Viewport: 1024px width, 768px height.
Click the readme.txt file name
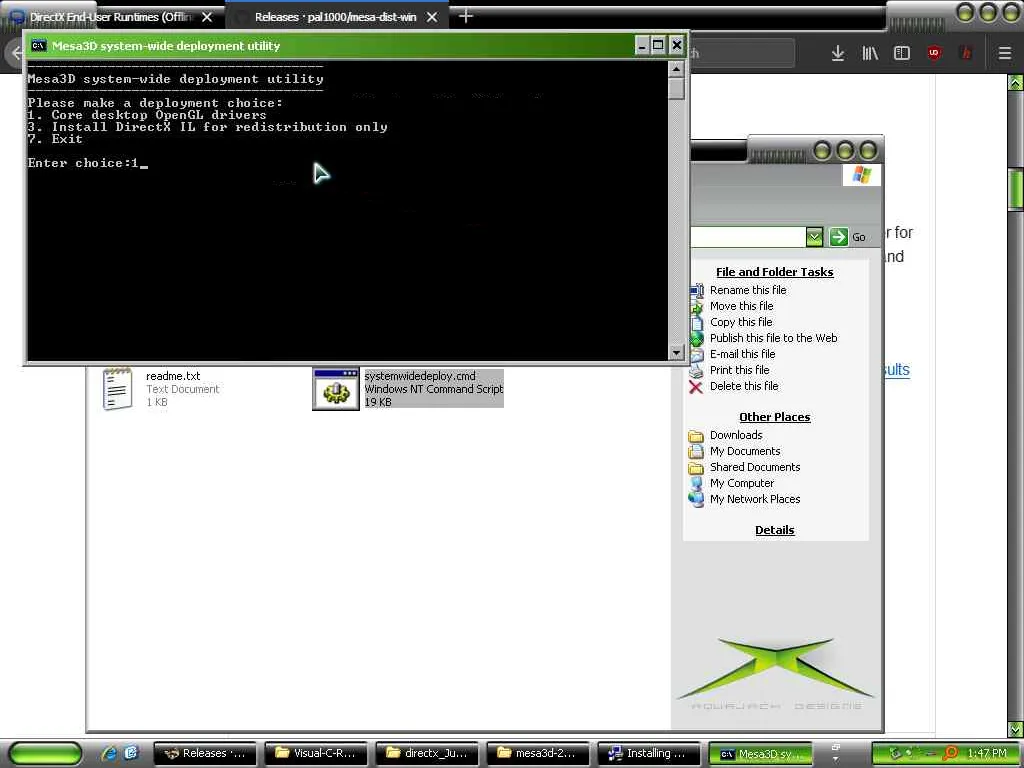click(x=173, y=376)
